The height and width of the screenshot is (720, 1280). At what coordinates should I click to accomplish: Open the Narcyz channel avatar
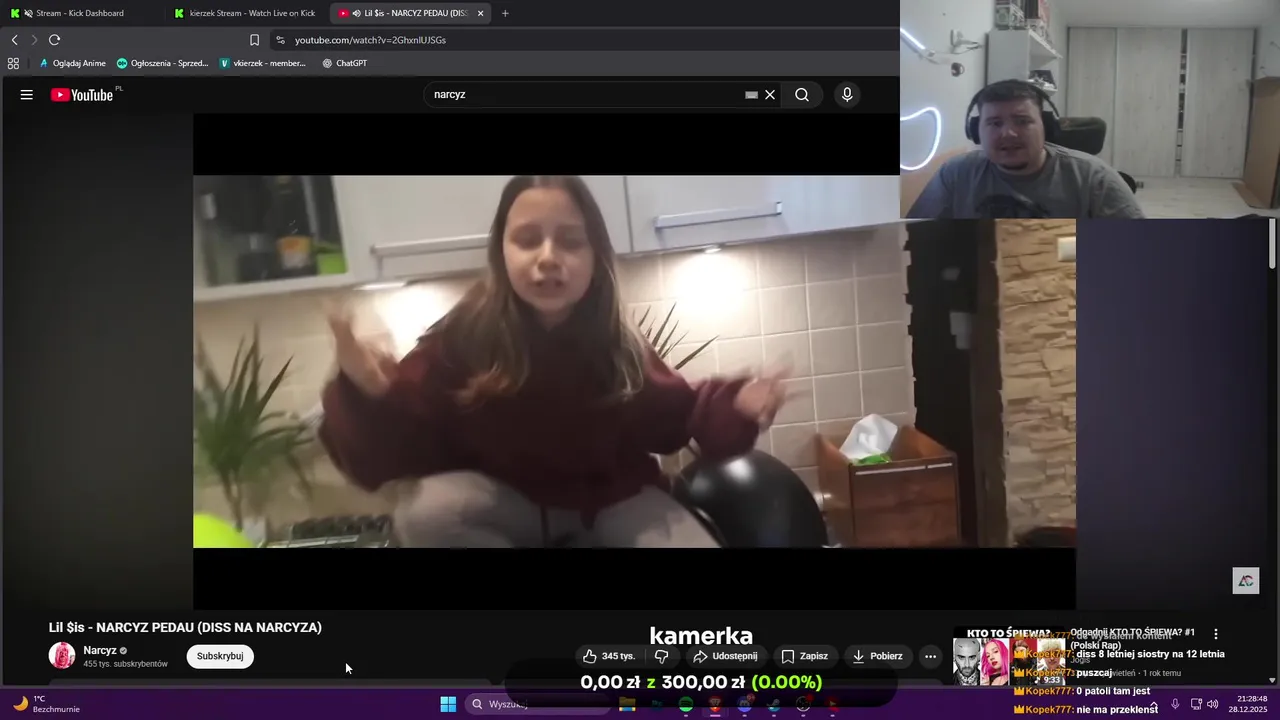62,656
